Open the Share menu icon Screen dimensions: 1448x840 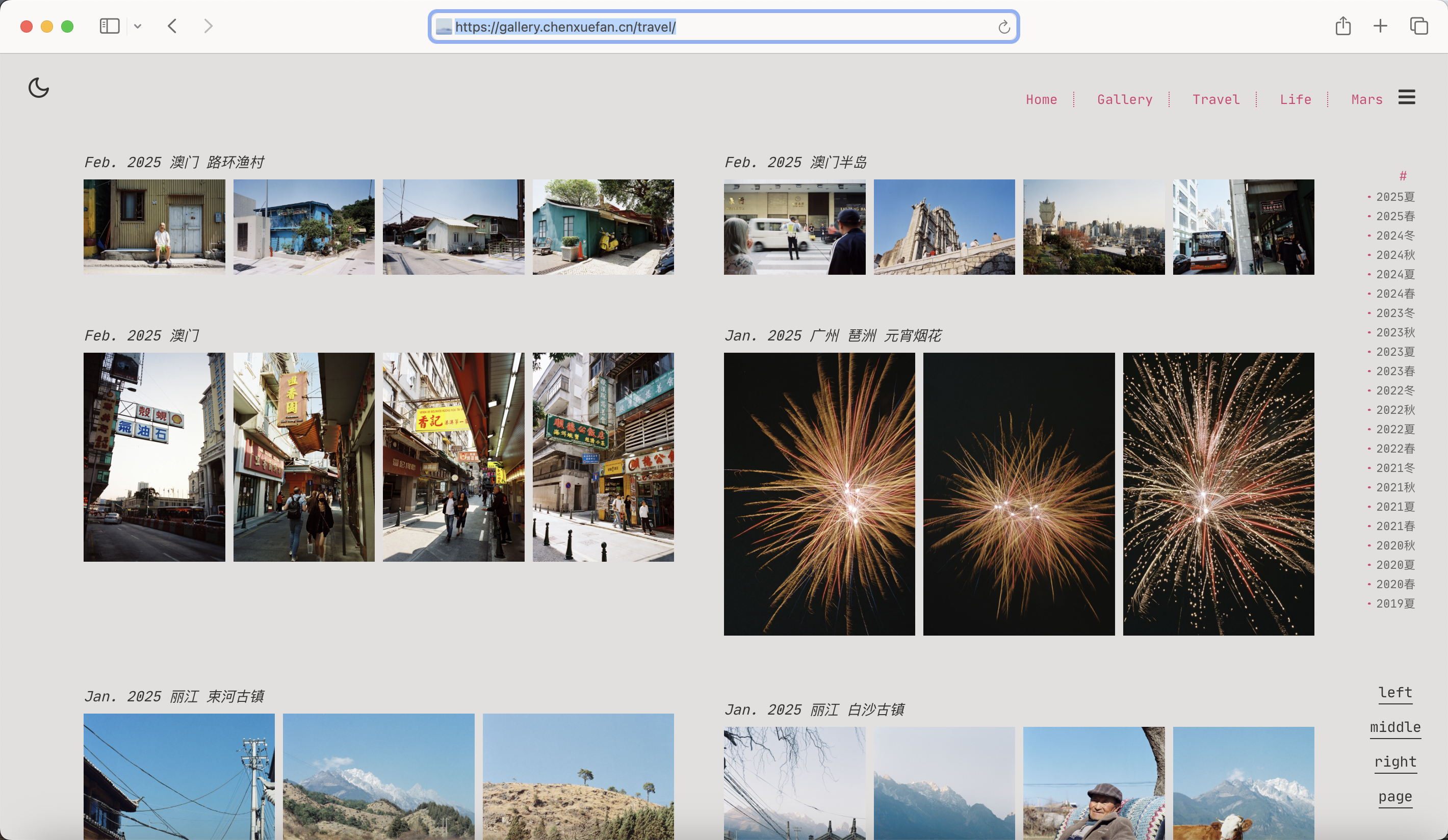click(x=1342, y=27)
